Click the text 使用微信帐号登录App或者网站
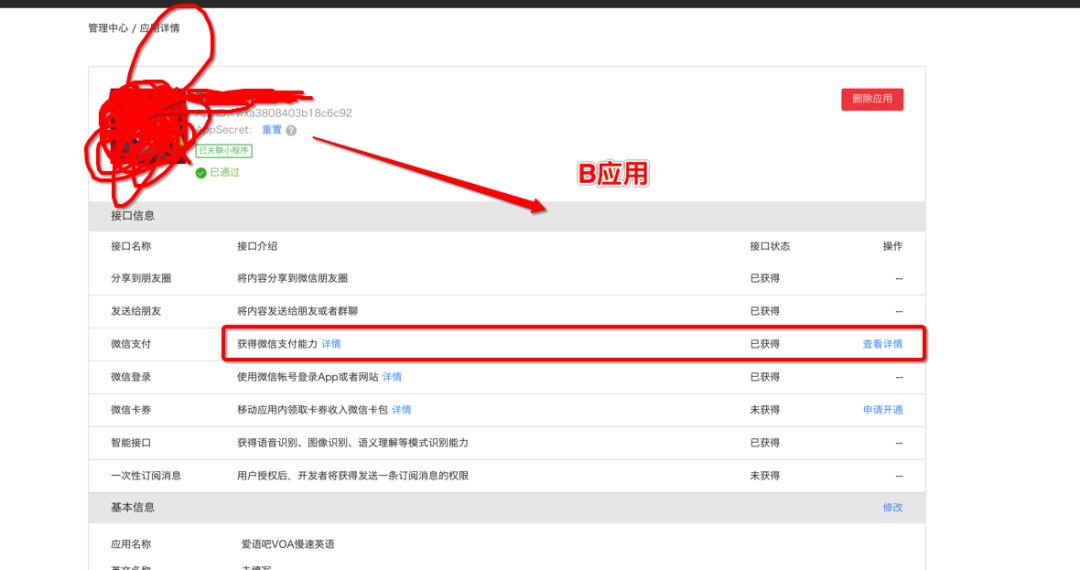1080x570 pixels. [308, 377]
